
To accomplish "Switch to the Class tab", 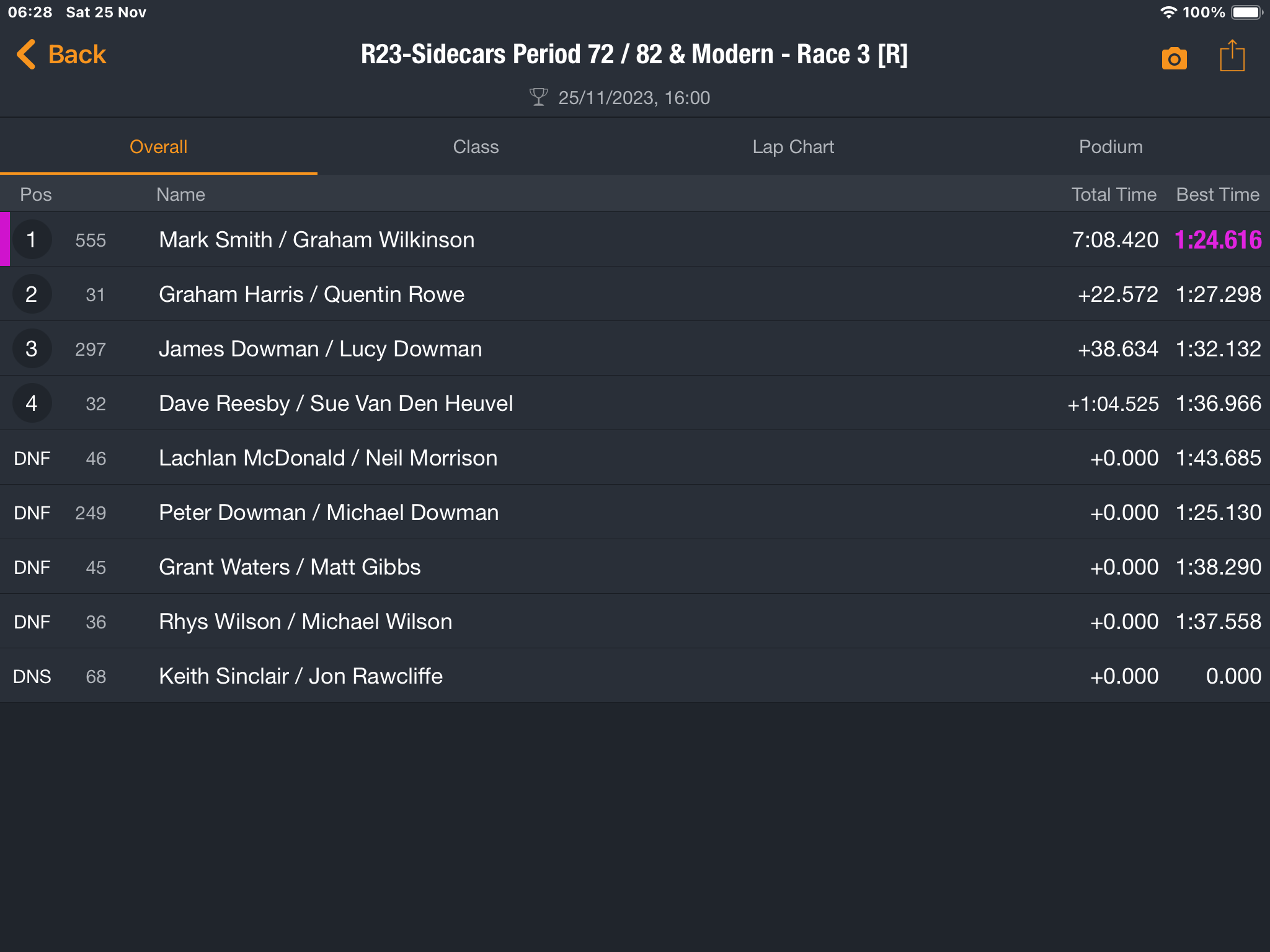I will click(x=476, y=147).
